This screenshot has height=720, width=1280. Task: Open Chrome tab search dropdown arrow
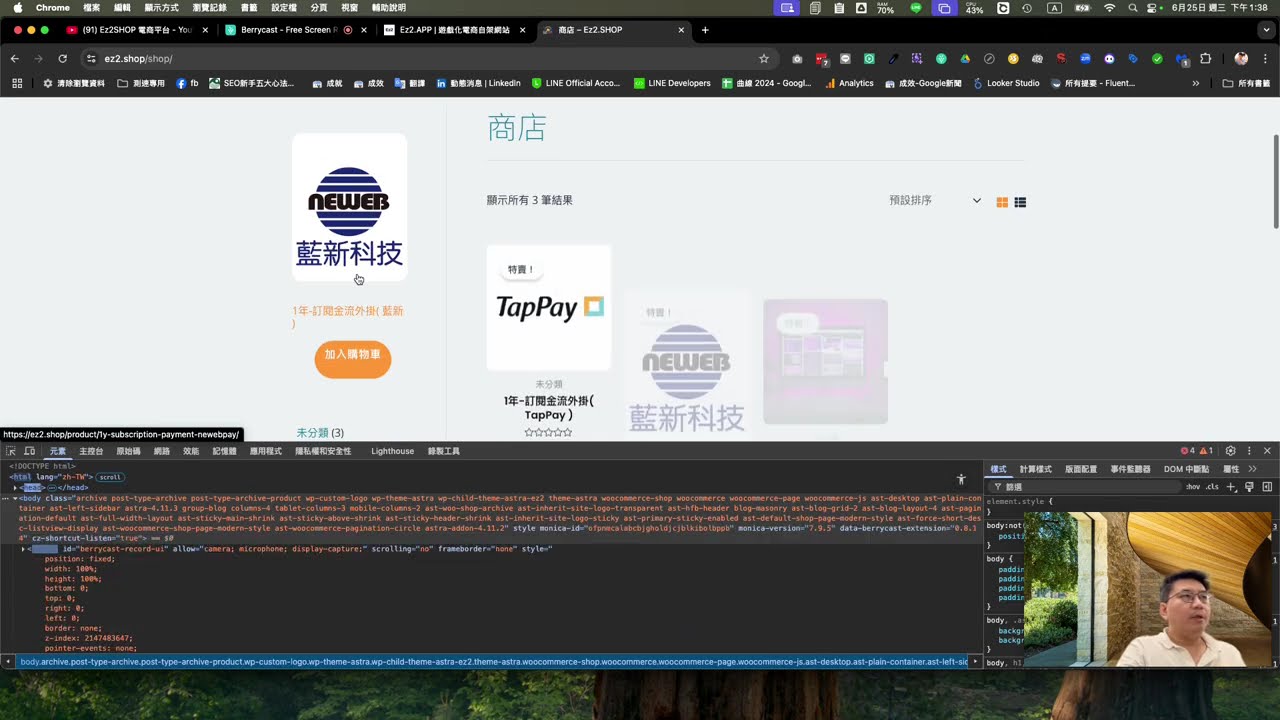[1265, 30]
